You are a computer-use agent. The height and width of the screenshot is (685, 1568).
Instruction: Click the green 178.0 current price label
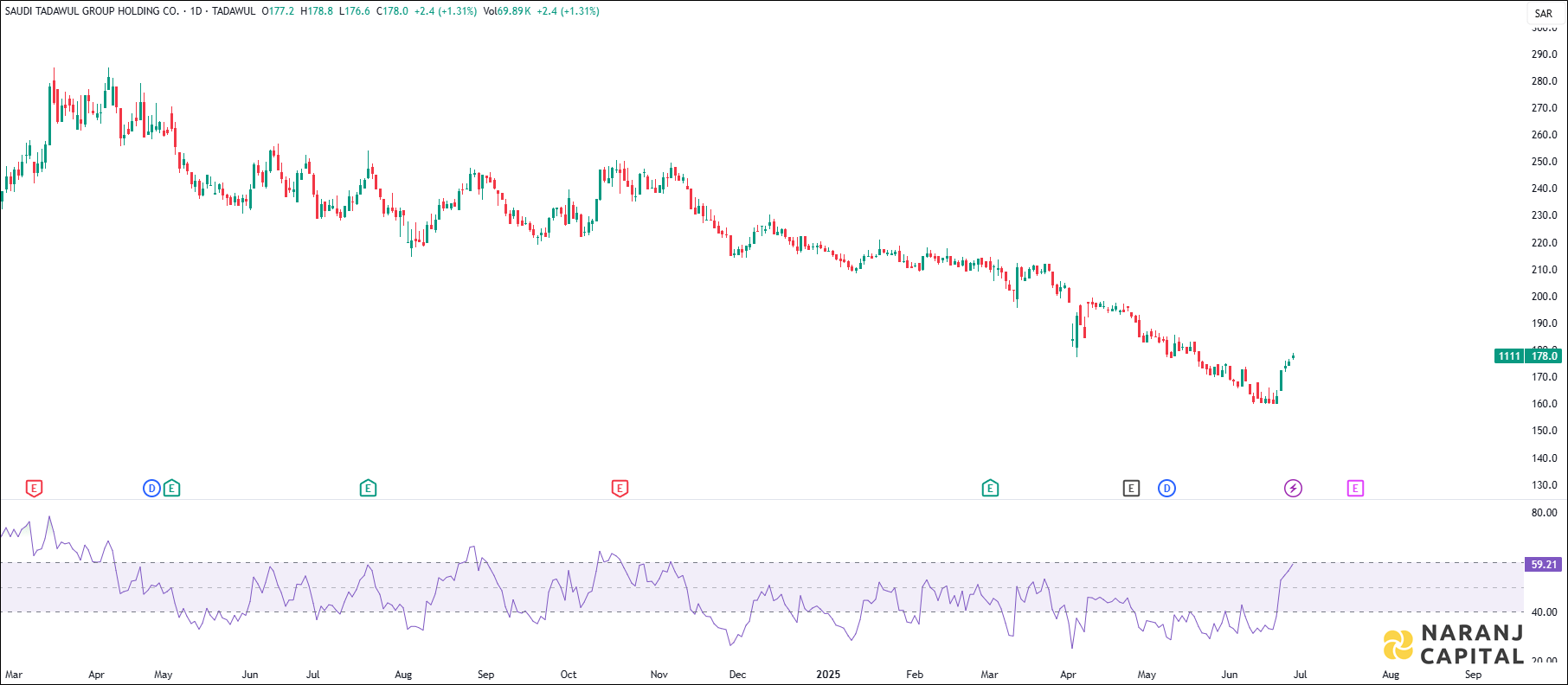(1545, 356)
